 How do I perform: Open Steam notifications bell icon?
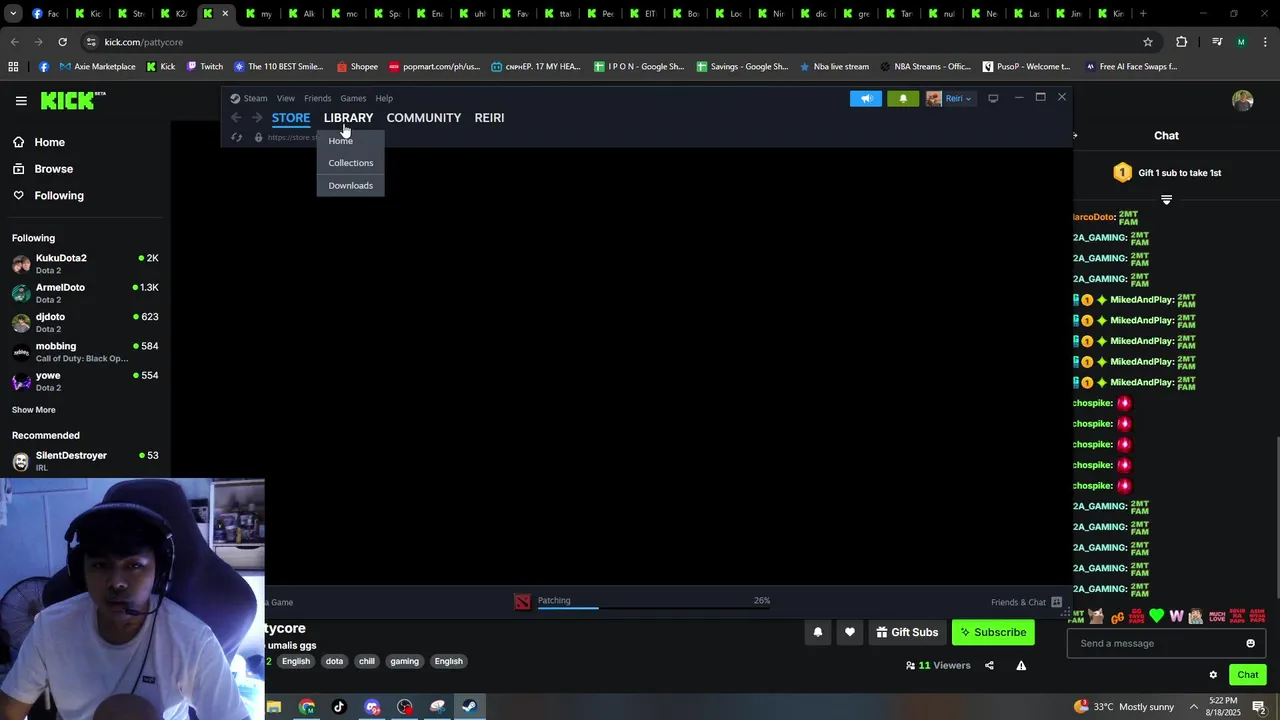pos(903,98)
